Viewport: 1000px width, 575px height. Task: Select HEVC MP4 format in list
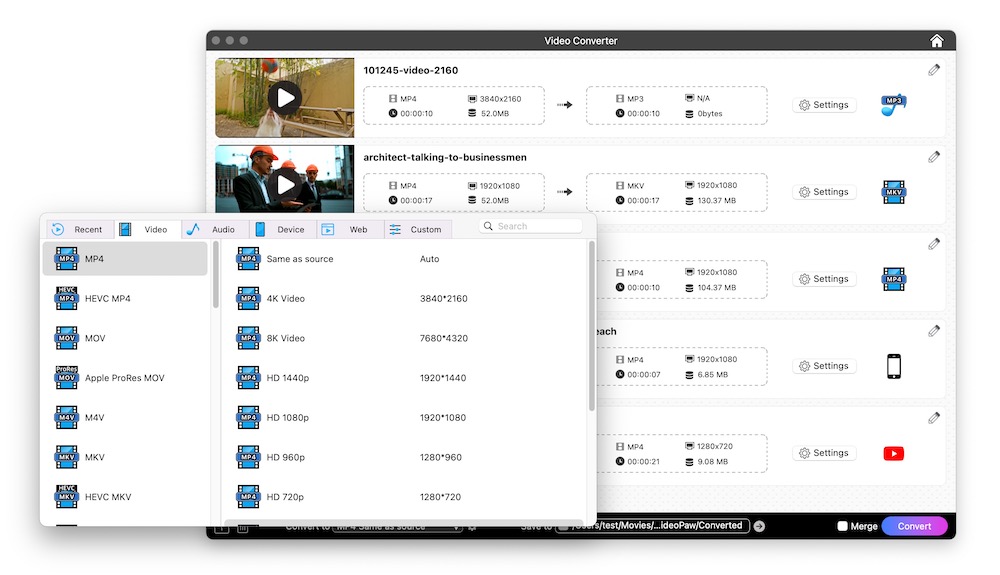pyautogui.click(x=107, y=298)
